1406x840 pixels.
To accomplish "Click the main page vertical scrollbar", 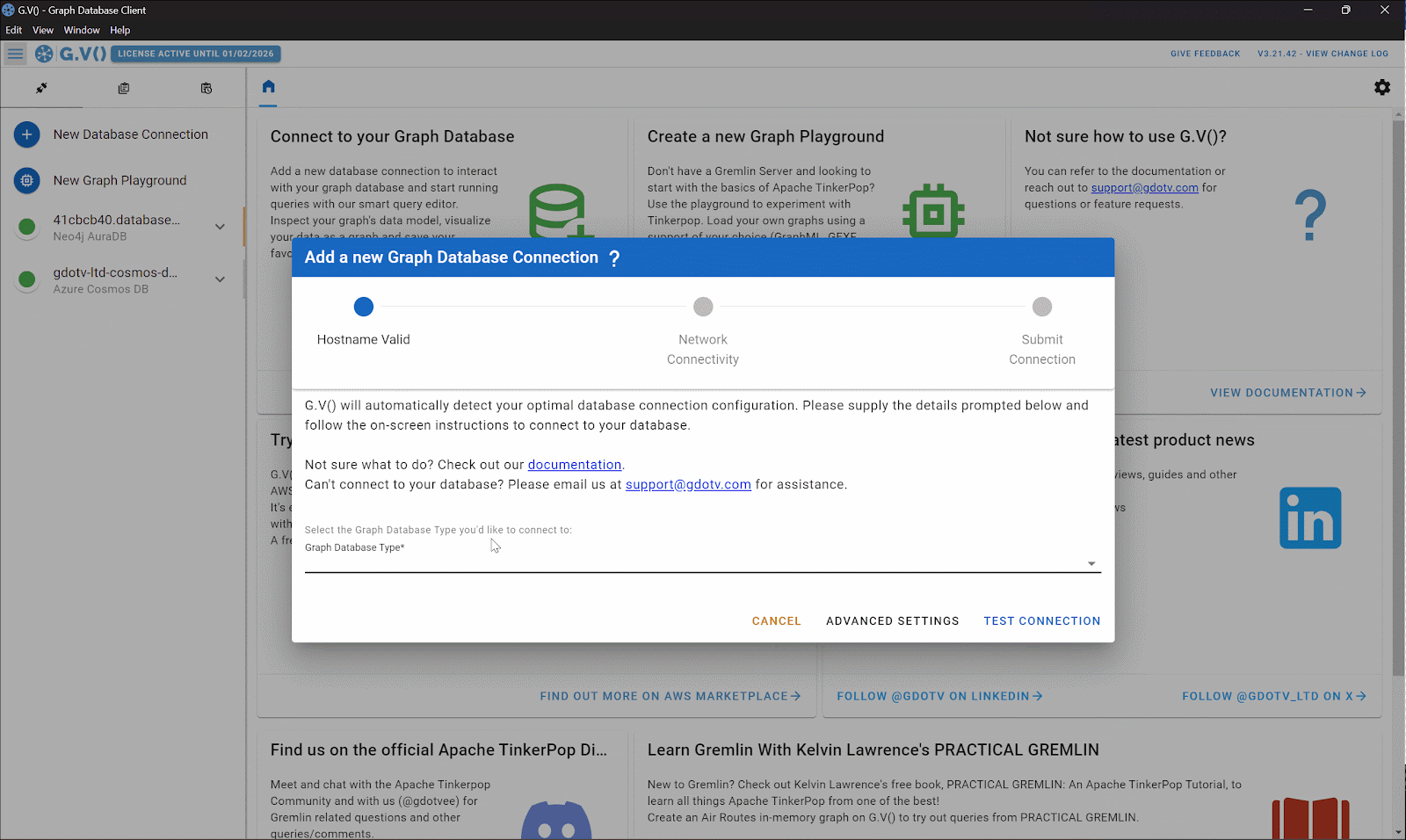I will coord(1398,398).
